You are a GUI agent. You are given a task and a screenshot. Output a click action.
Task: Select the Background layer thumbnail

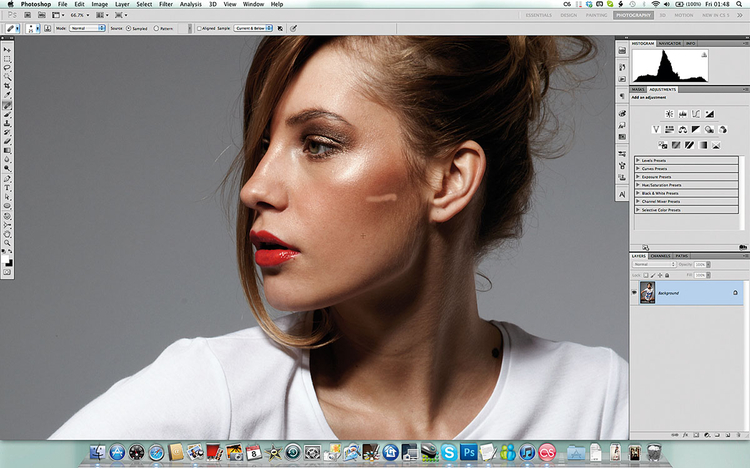coord(647,292)
